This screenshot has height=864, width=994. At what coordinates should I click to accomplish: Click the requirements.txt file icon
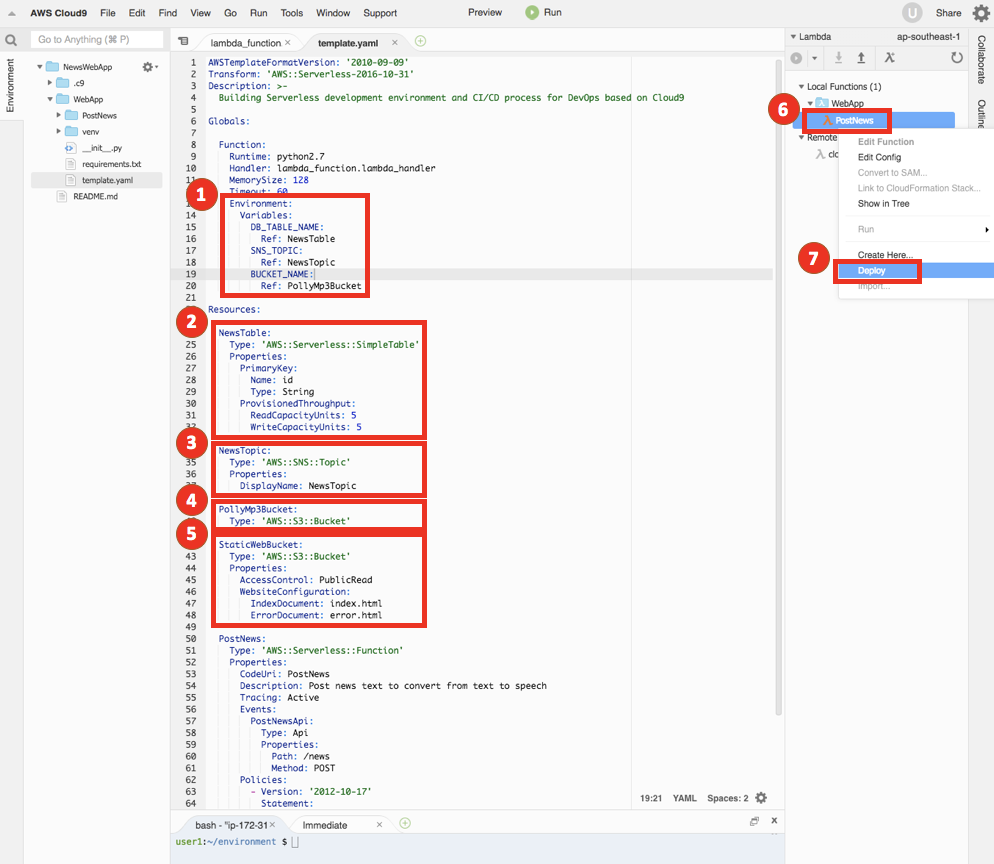(x=71, y=164)
